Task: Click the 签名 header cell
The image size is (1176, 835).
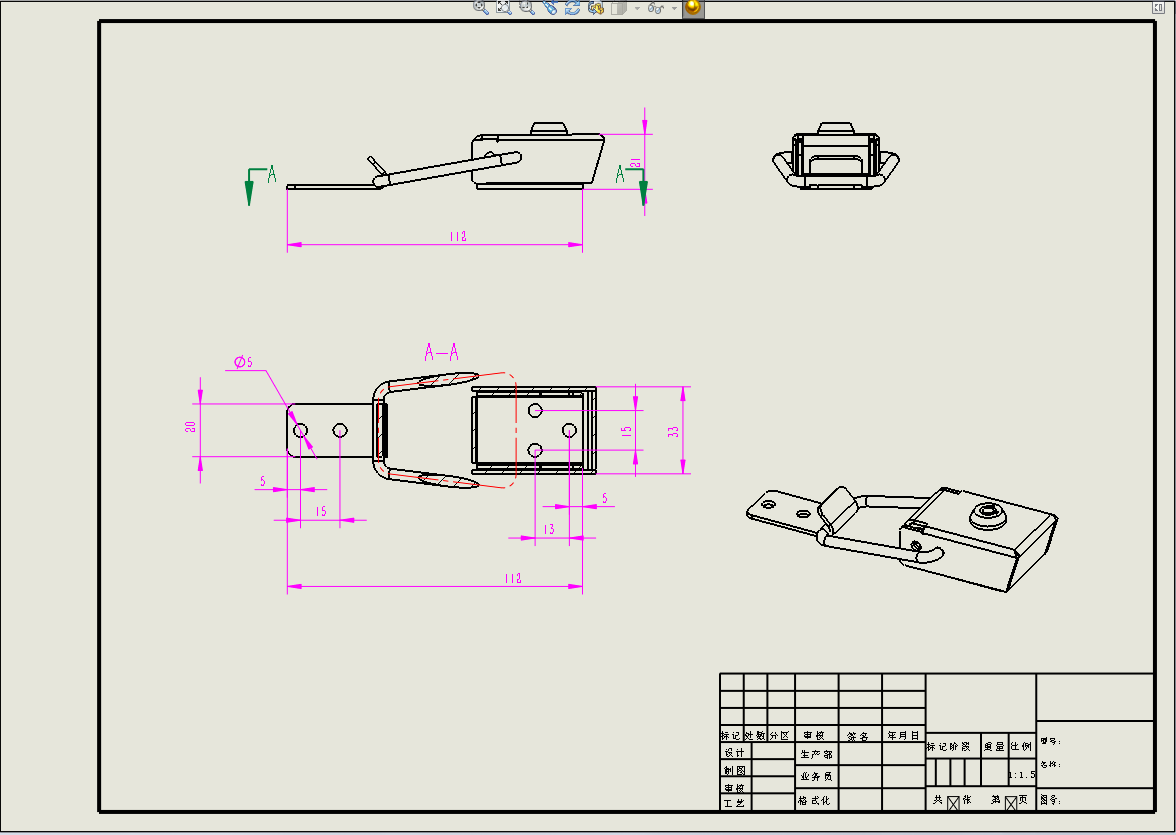Action: (x=860, y=736)
